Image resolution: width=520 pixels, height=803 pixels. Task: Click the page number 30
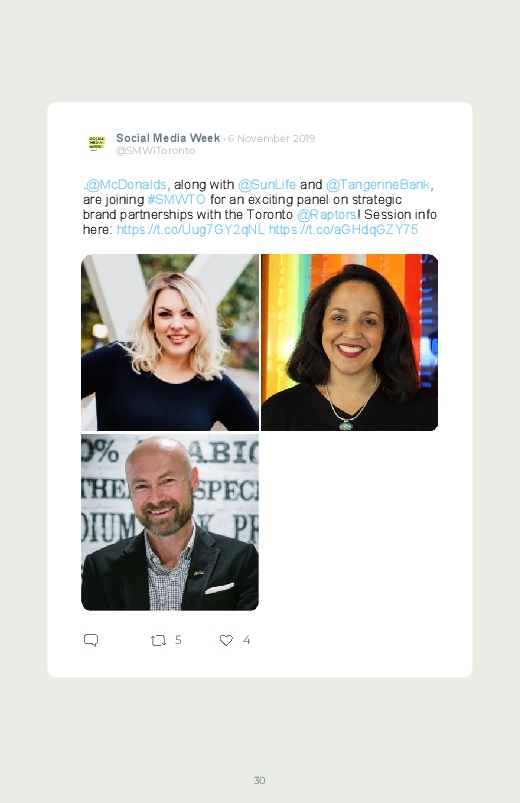pos(260,780)
